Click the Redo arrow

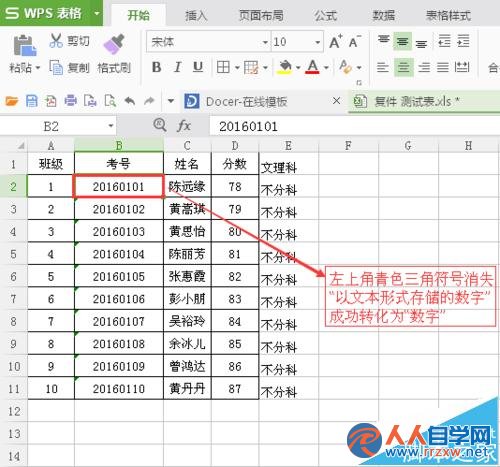149,101
